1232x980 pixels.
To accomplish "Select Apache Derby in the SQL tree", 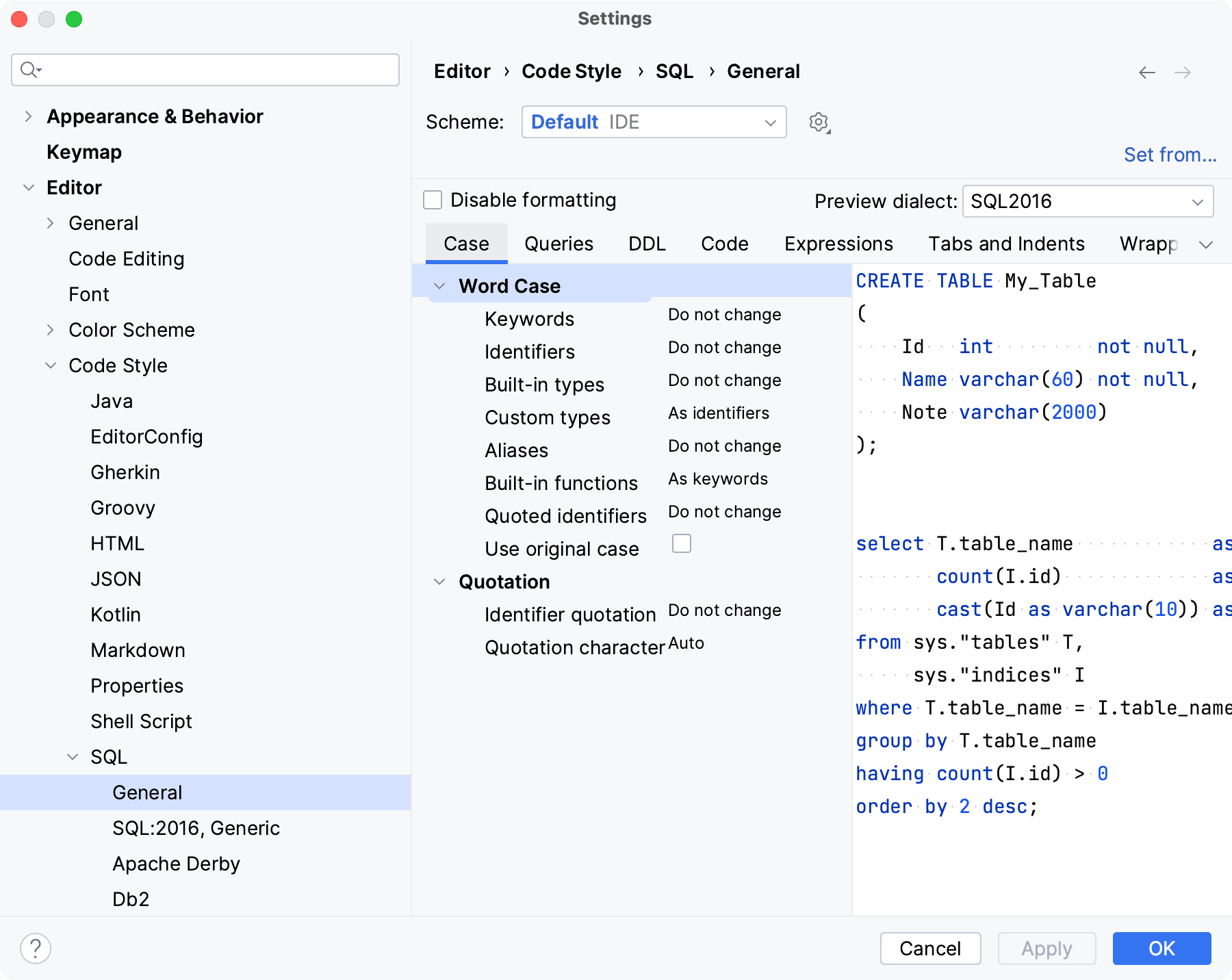I will tap(175, 863).
